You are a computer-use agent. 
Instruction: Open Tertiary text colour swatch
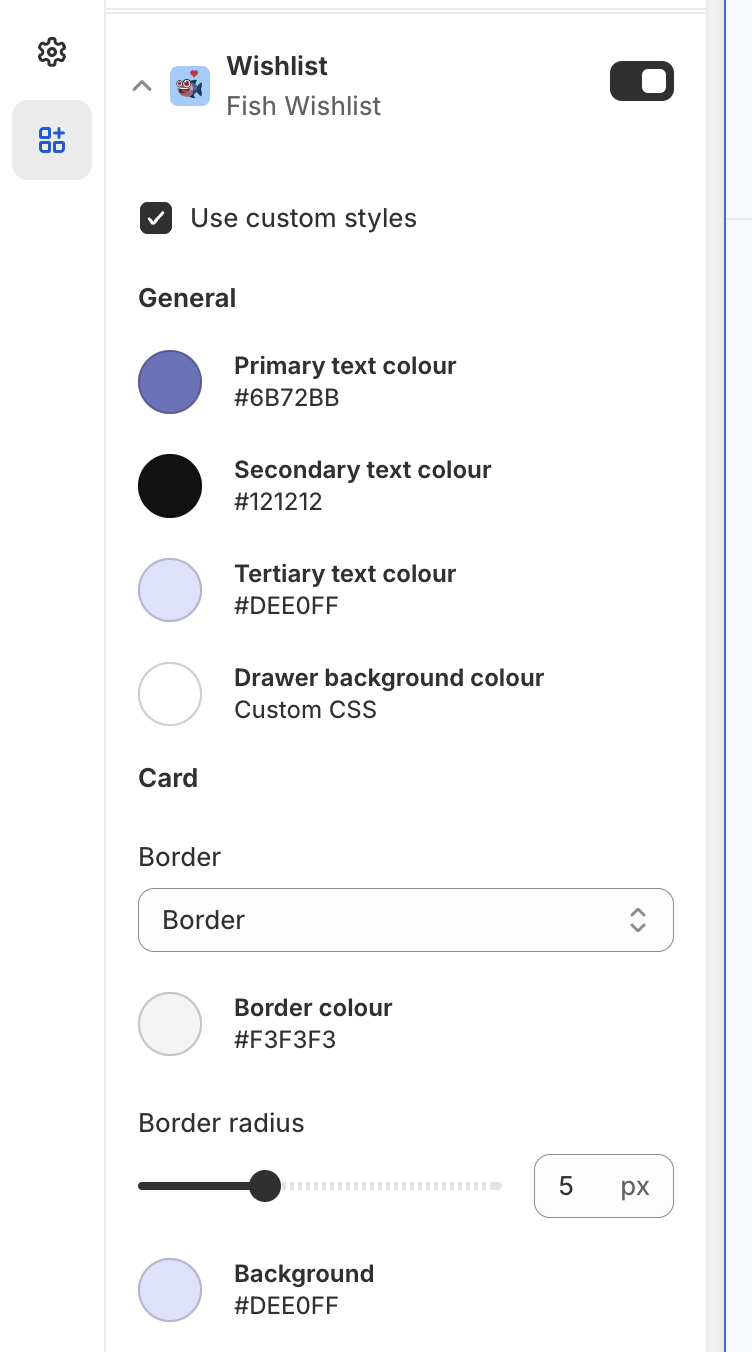pyautogui.click(x=170, y=590)
